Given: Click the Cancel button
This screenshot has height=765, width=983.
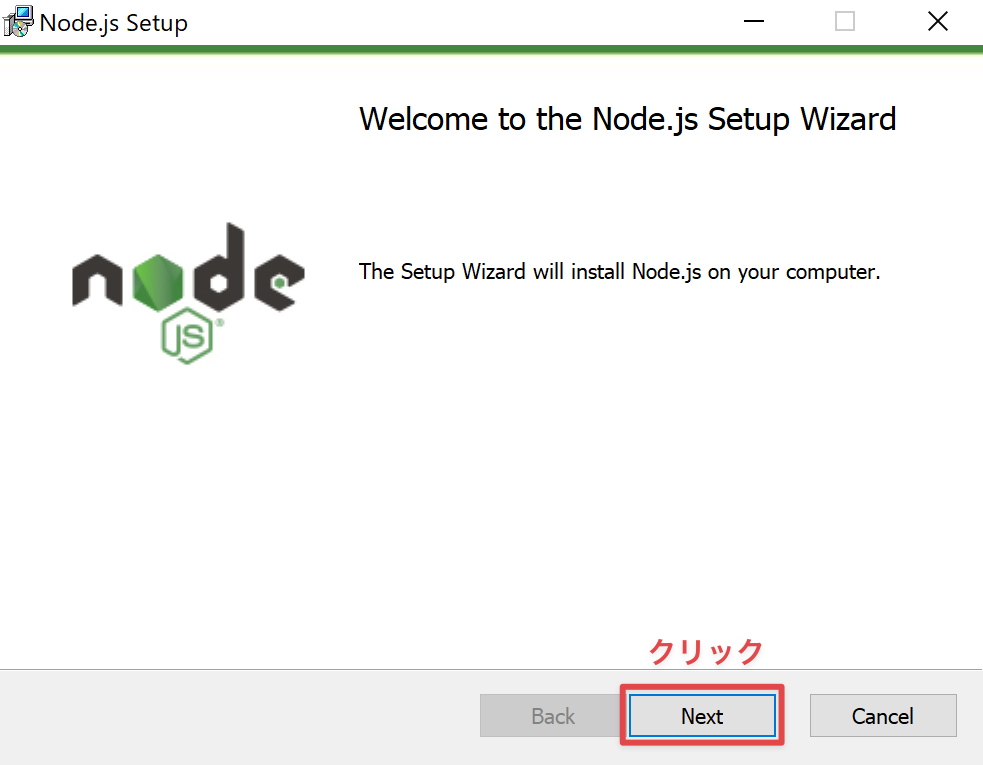Looking at the screenshot, I should [882, 716].
